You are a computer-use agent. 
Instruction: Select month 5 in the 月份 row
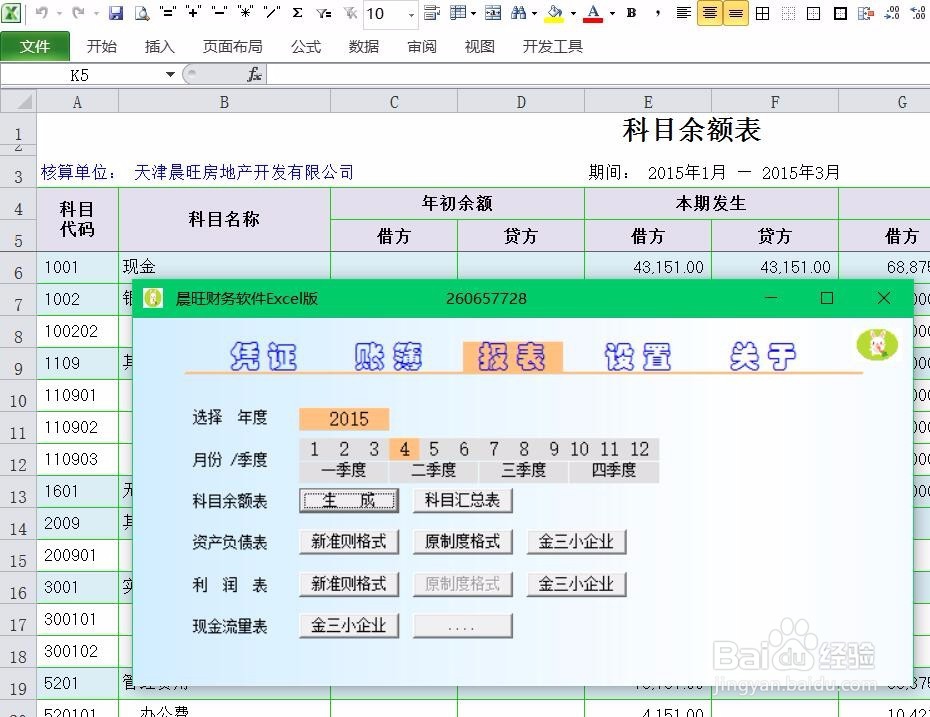[x=433, y=449]
